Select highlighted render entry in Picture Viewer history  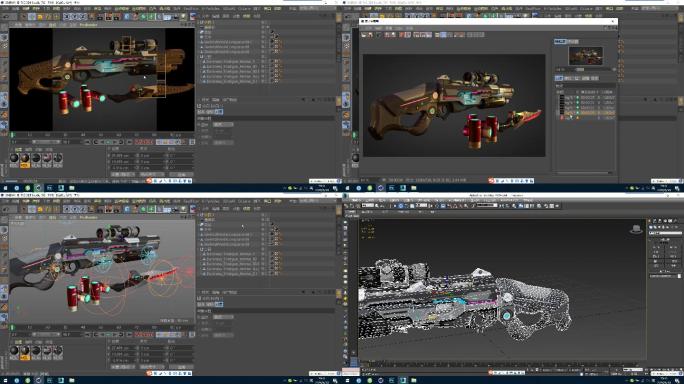[587, 113]
